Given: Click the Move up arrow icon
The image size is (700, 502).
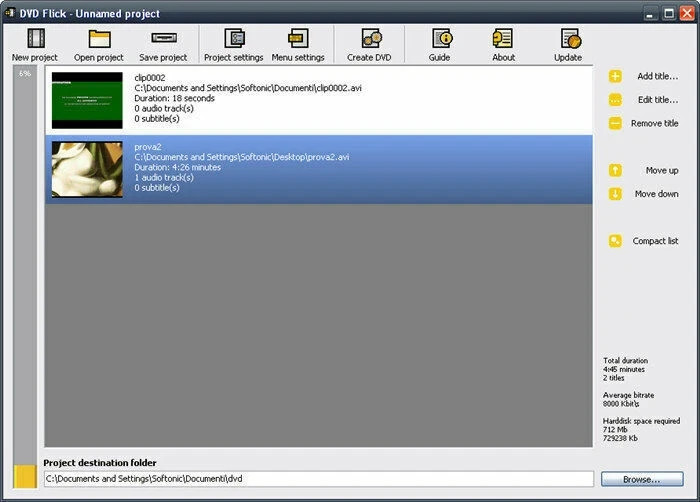Looking at the screenshot, I should (615, 170).
